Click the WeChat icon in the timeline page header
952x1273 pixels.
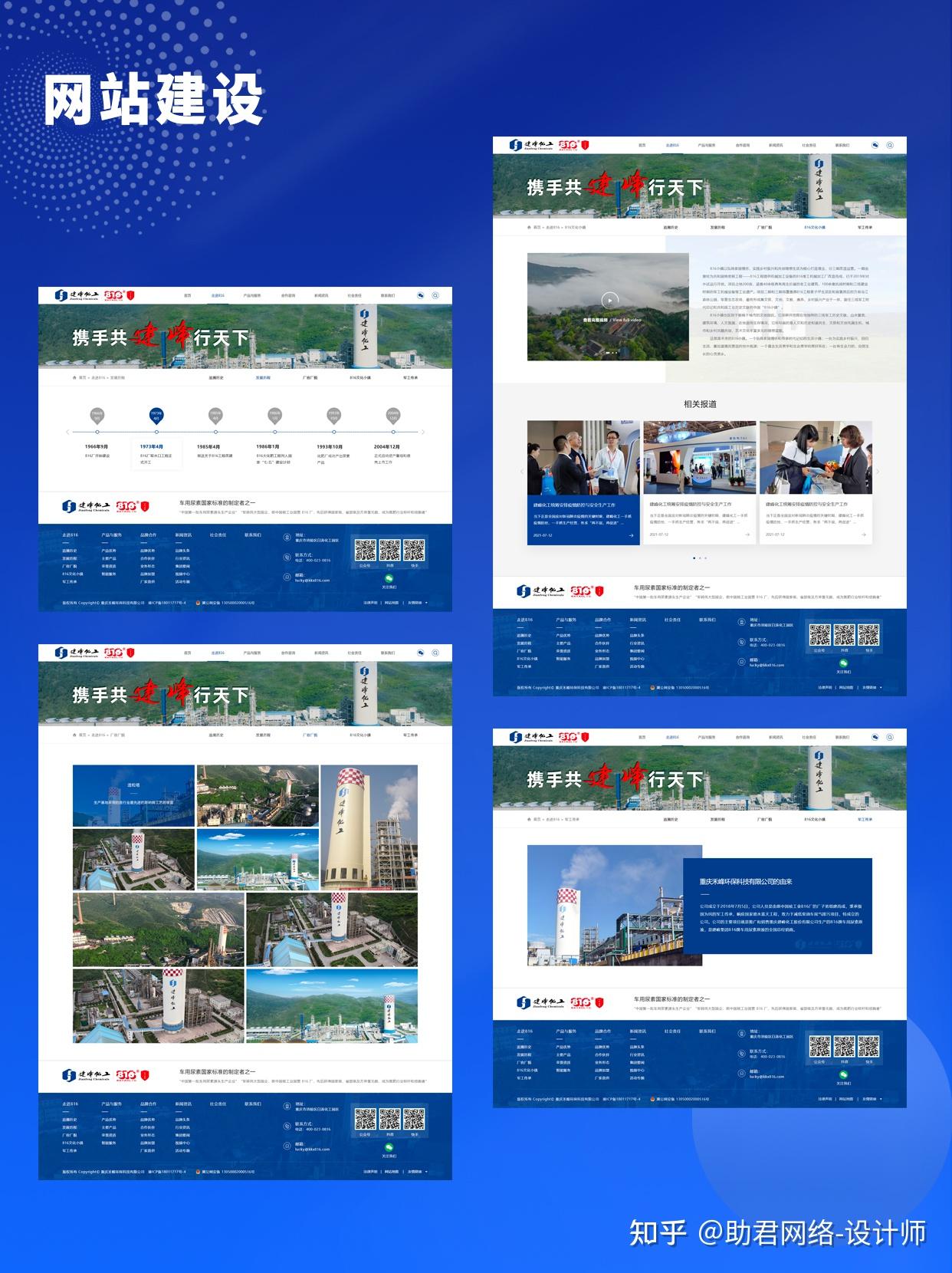tap(421, 295)
